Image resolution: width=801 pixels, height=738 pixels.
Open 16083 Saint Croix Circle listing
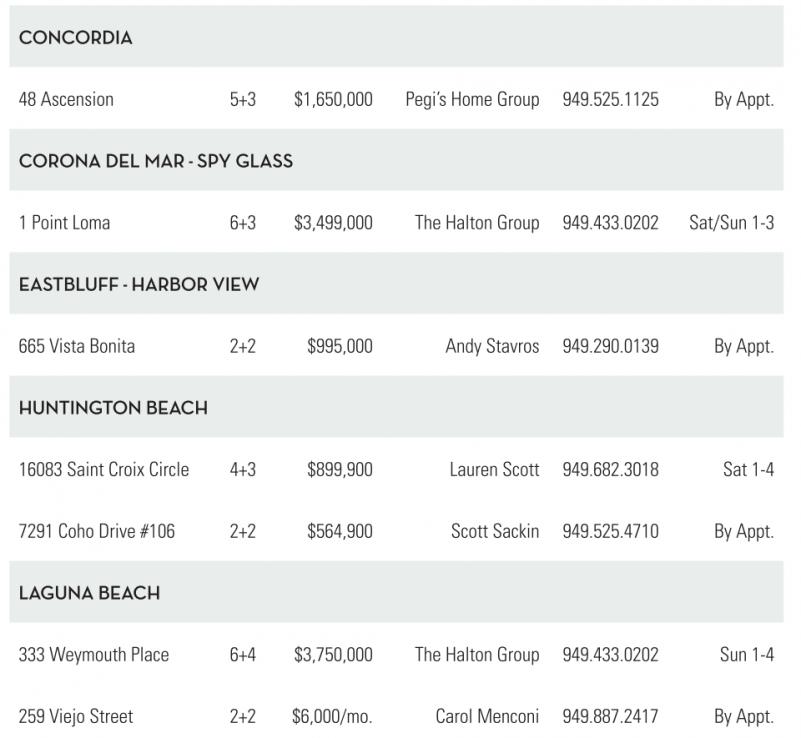(x=104, y=470)
